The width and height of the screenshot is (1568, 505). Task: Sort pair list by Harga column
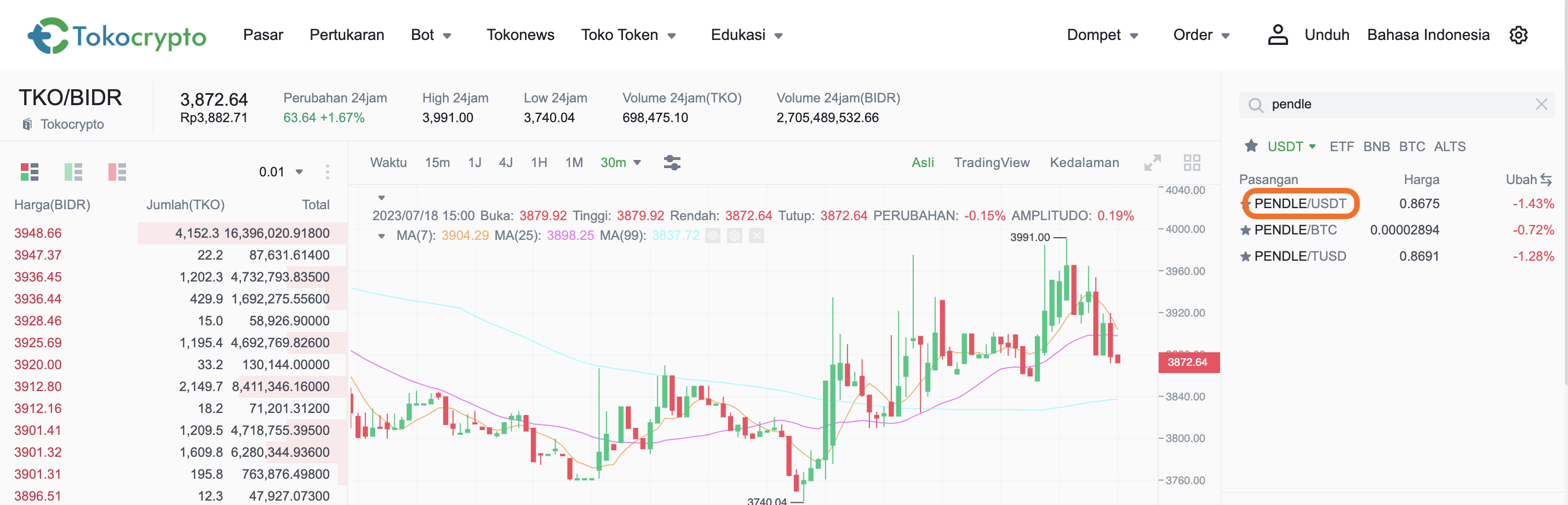1421,180
